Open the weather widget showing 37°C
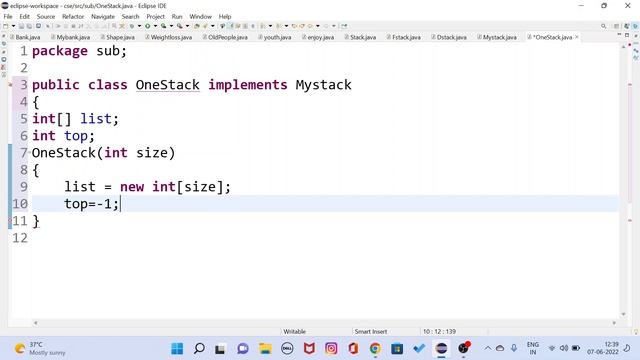The width and height of the screenshot is (640, 360). (40, 349)
